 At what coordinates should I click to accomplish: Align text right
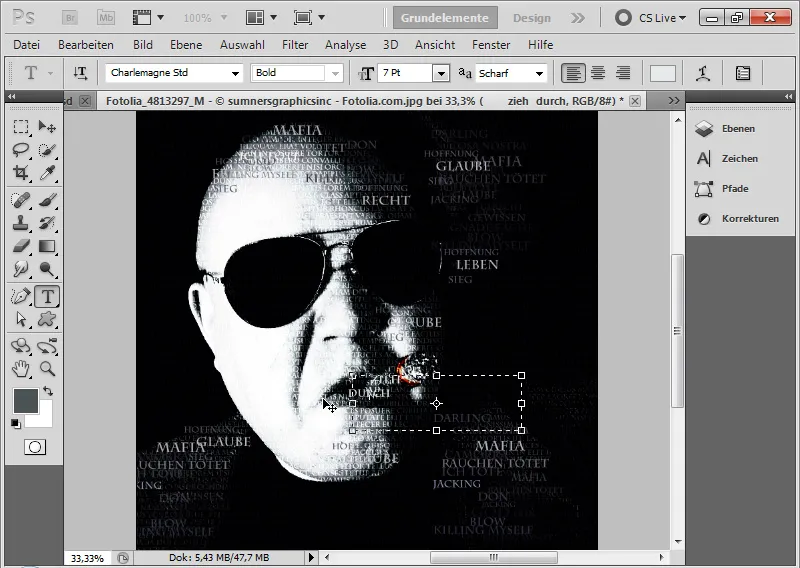(622, 73)
